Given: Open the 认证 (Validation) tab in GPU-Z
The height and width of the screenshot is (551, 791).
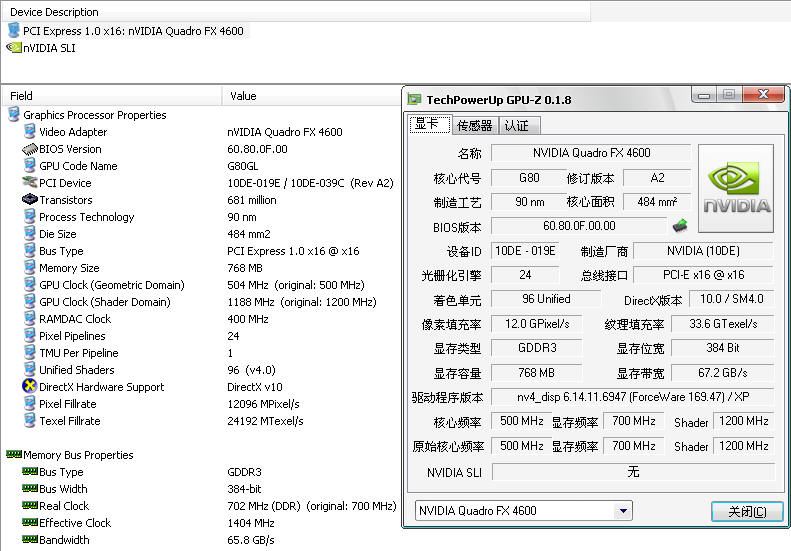Looking at the screenshot, I should 519,125.
